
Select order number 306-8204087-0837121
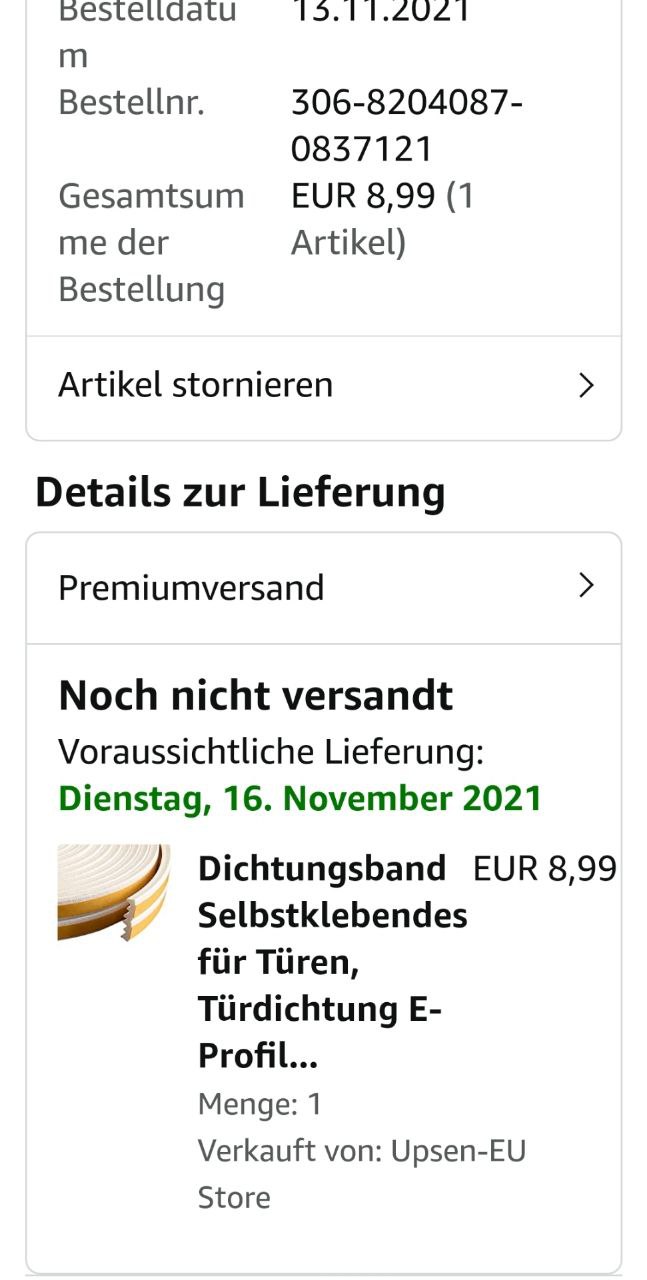pyautogui.click(x=407, y=126)
